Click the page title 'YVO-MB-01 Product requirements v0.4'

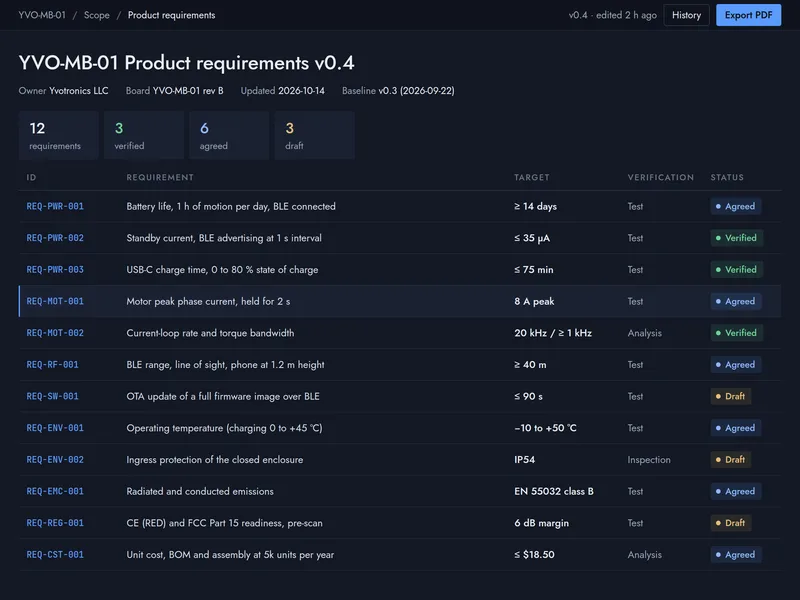click(186, 63)
